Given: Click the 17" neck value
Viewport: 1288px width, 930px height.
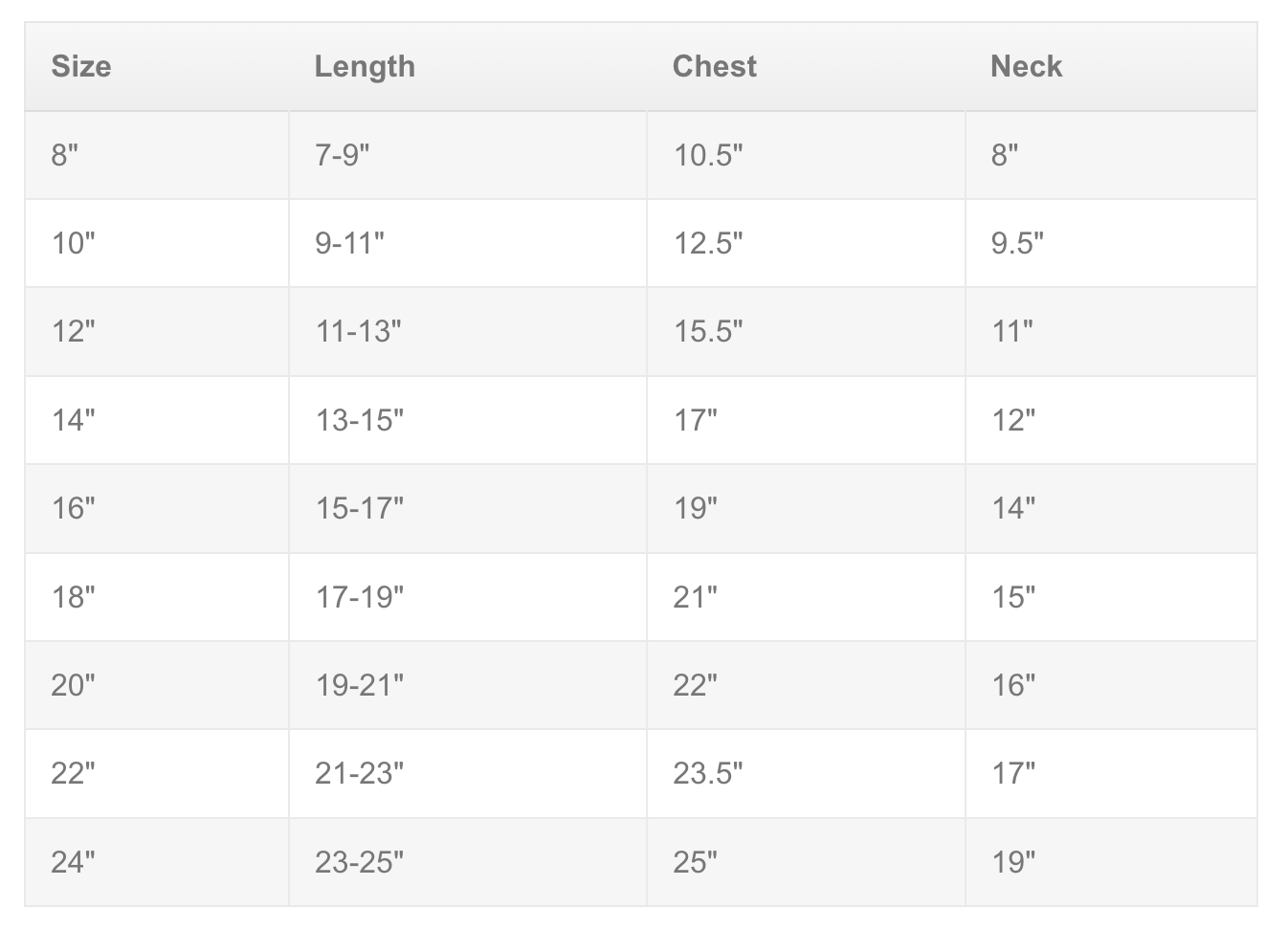Looking at the screenshot, I should click(x=1013, y=773).
